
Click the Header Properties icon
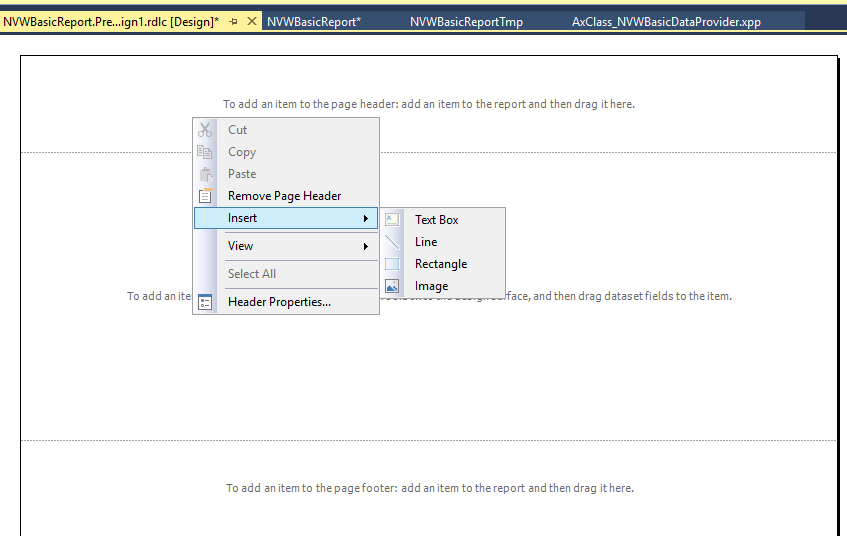tap(205, 302)
